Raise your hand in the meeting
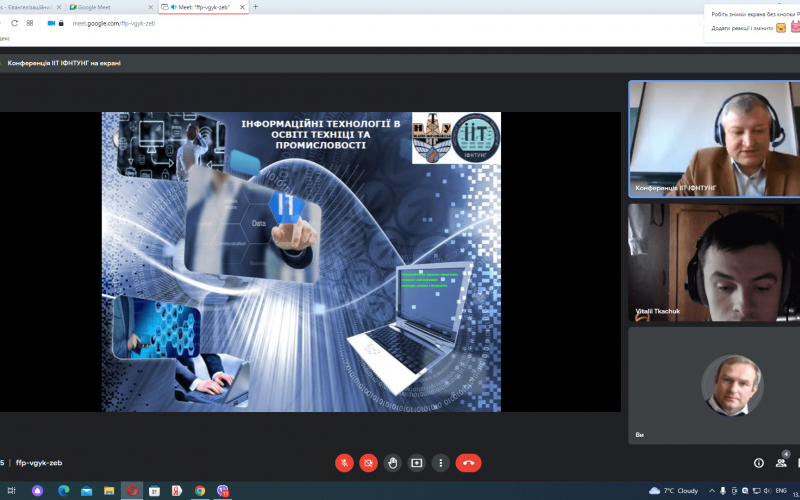 coord(392,463)
